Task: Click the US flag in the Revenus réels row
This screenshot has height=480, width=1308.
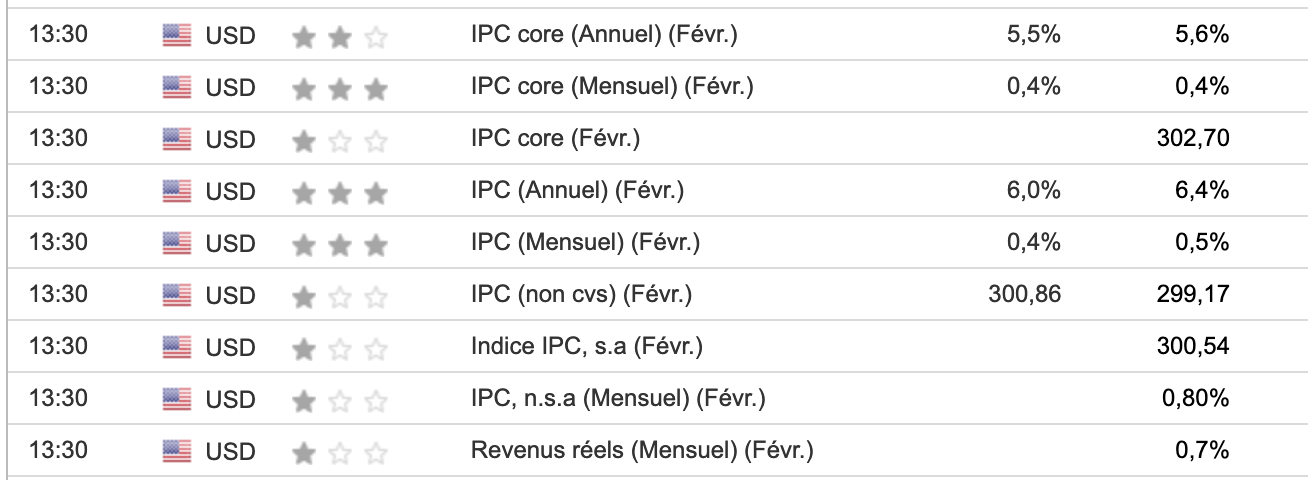Action: tap(176, 451)
